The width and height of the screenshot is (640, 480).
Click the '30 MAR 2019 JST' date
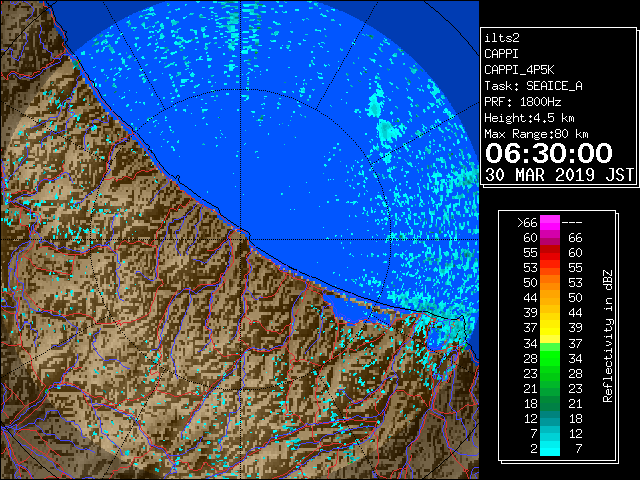(560, 175)
